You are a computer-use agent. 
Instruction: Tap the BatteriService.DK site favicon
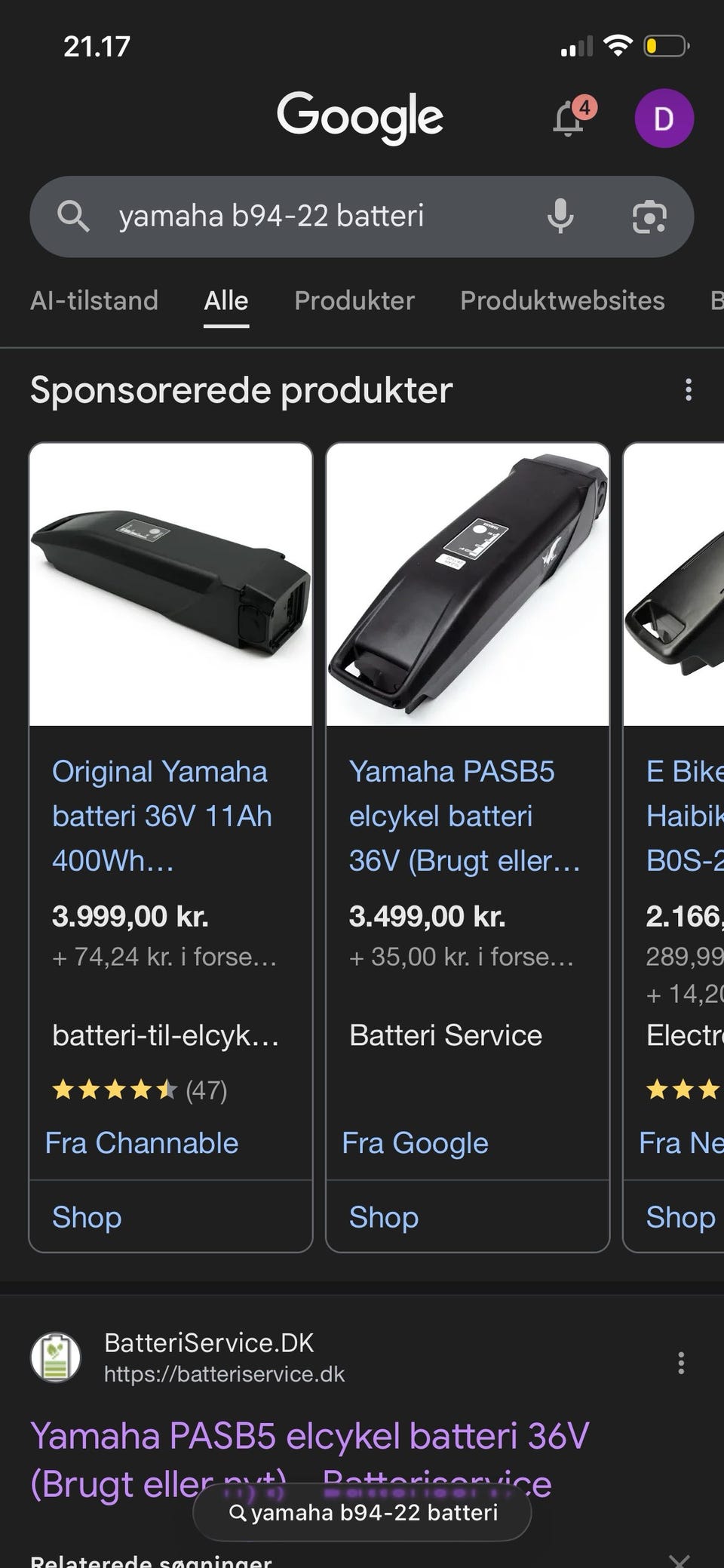point(55,1357)
